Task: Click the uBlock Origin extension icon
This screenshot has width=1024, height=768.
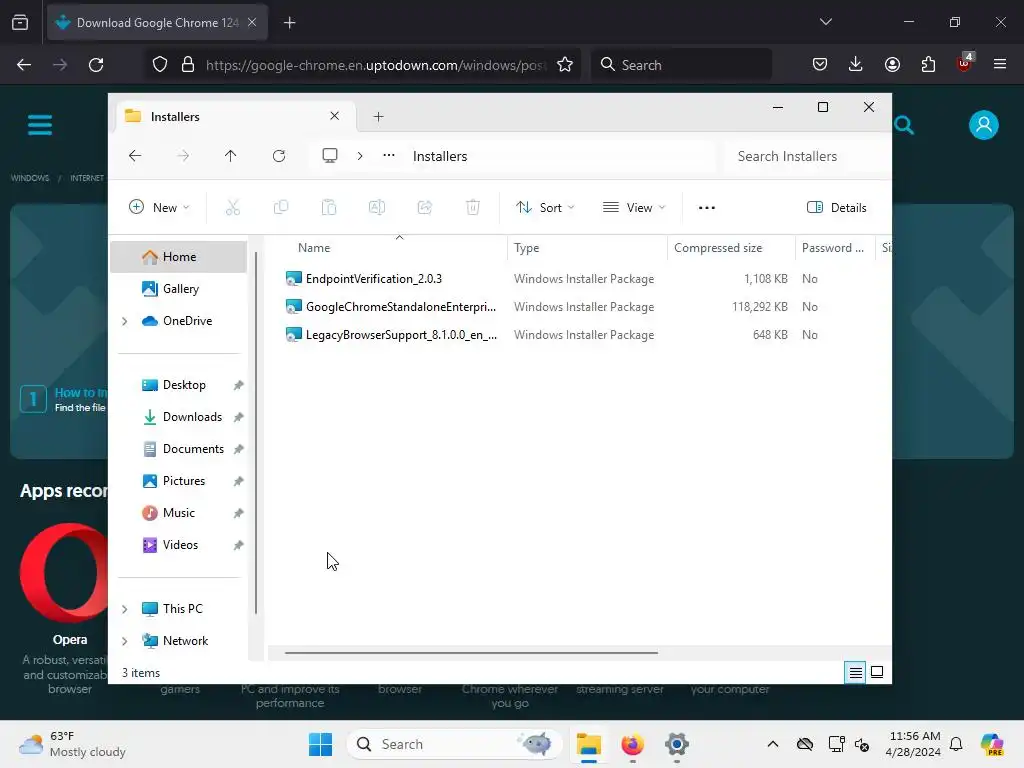Action: 965,63
